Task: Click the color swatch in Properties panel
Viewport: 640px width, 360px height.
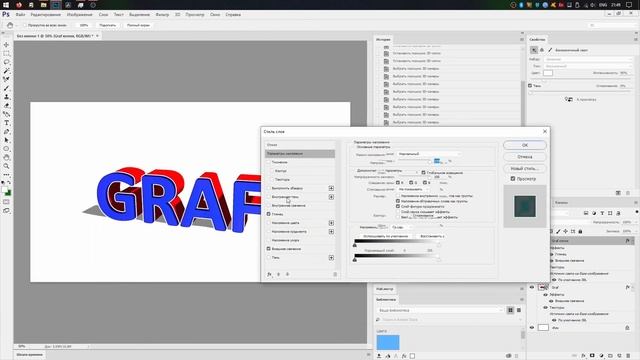Action: tap(548, 73)
